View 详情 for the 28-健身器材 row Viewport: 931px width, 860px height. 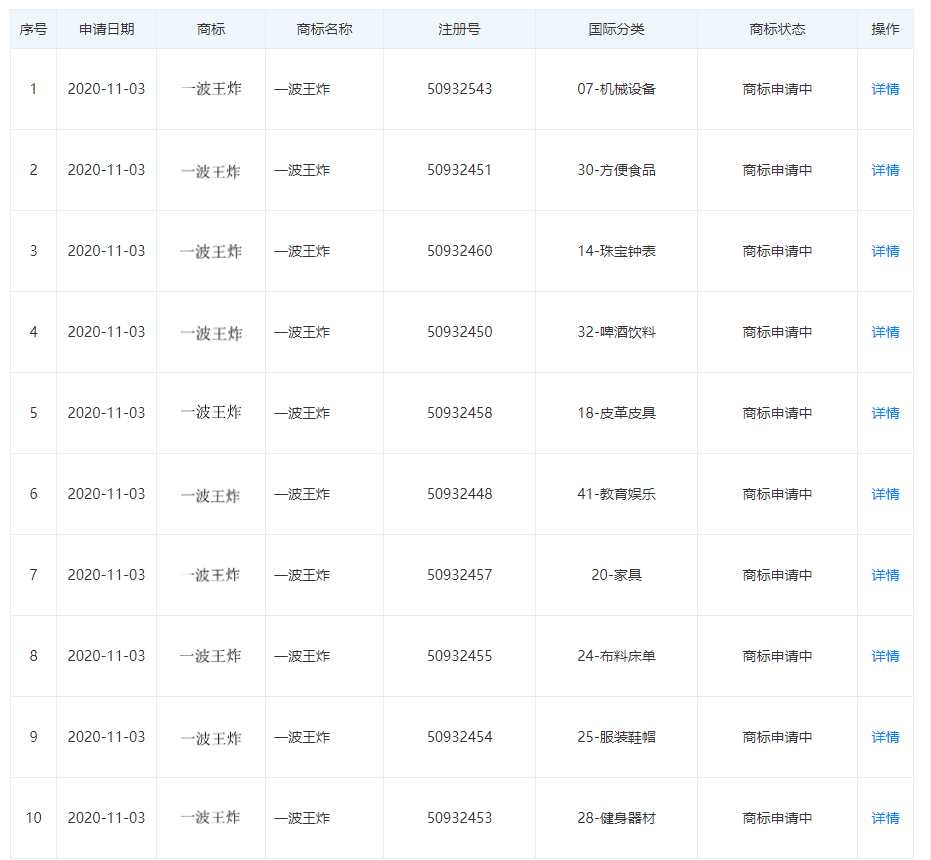tap(885, 818)
